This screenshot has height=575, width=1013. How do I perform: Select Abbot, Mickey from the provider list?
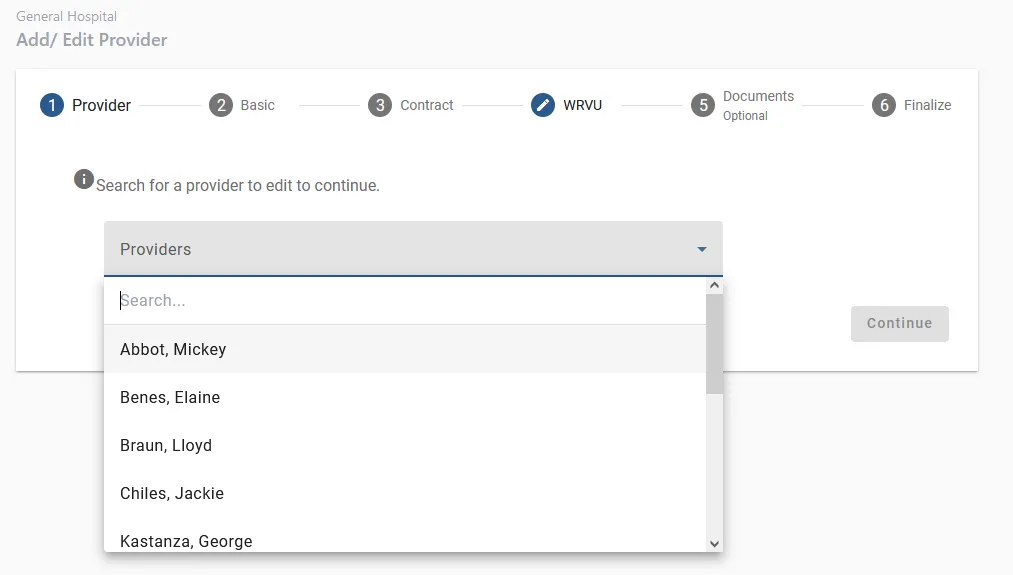coord(173,349)
